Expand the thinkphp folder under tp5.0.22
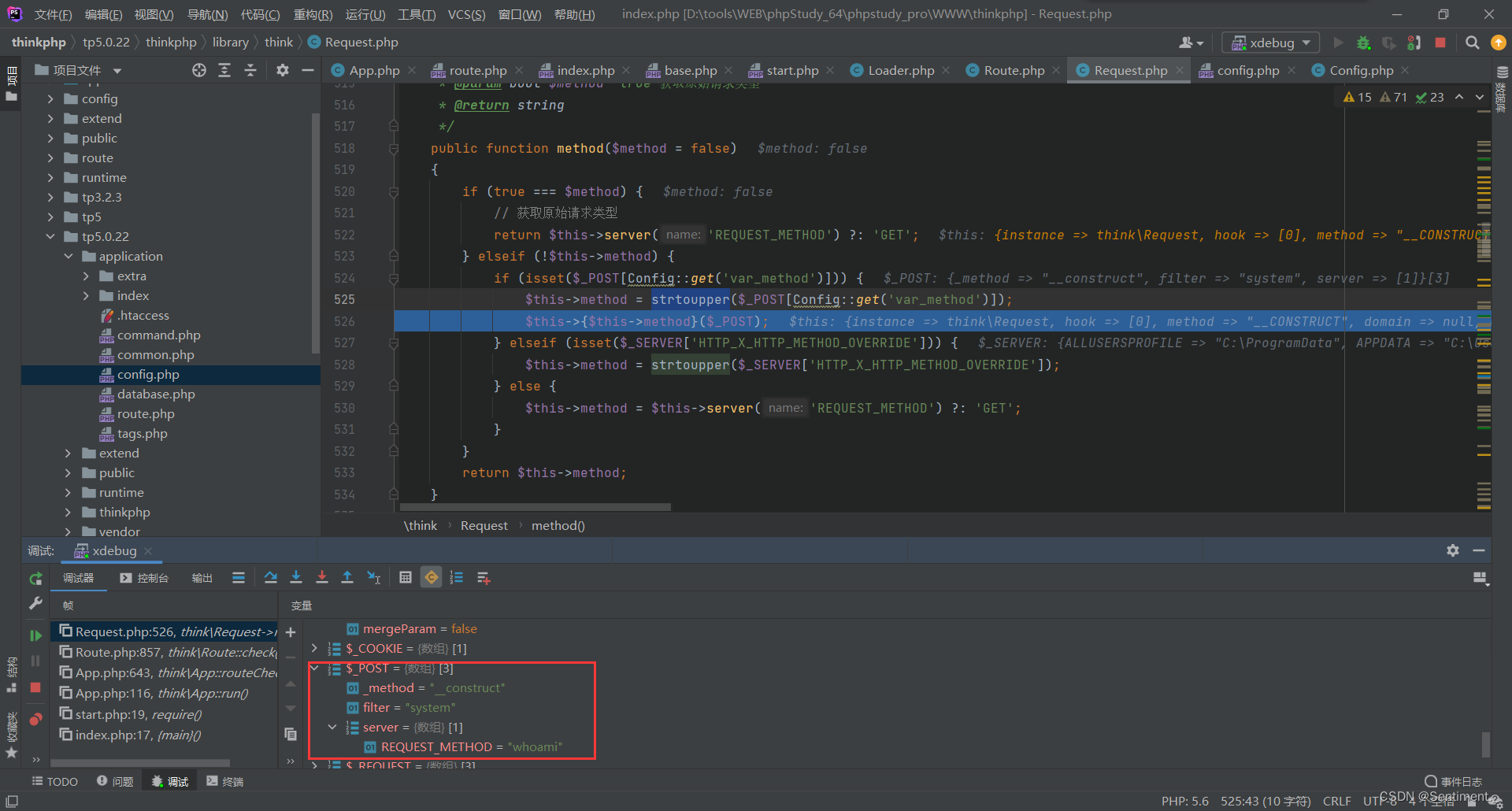1512x811 pixels. coord(68,512)
